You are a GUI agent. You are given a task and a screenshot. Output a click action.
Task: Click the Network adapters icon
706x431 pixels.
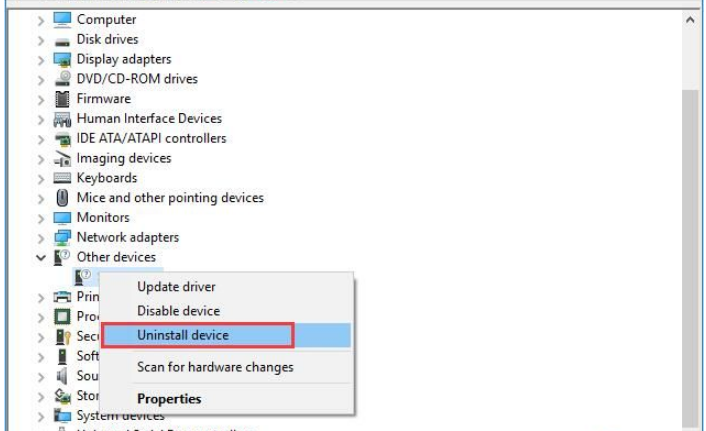click(62, 237)
